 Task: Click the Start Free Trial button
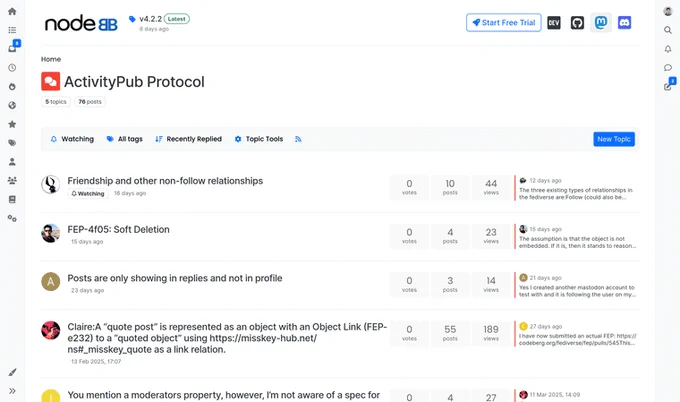(503, 23)
